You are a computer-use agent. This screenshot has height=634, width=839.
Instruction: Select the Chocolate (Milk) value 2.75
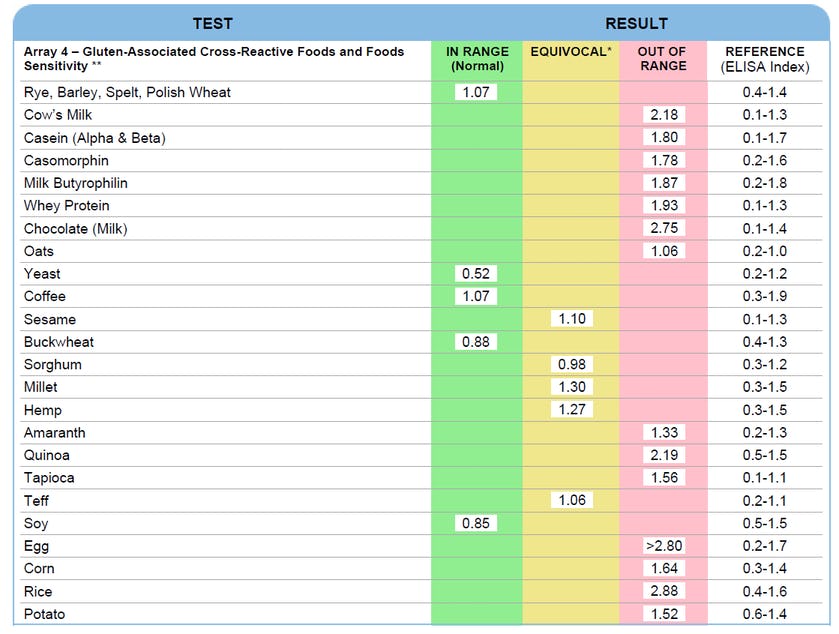[x=663, y=228]
